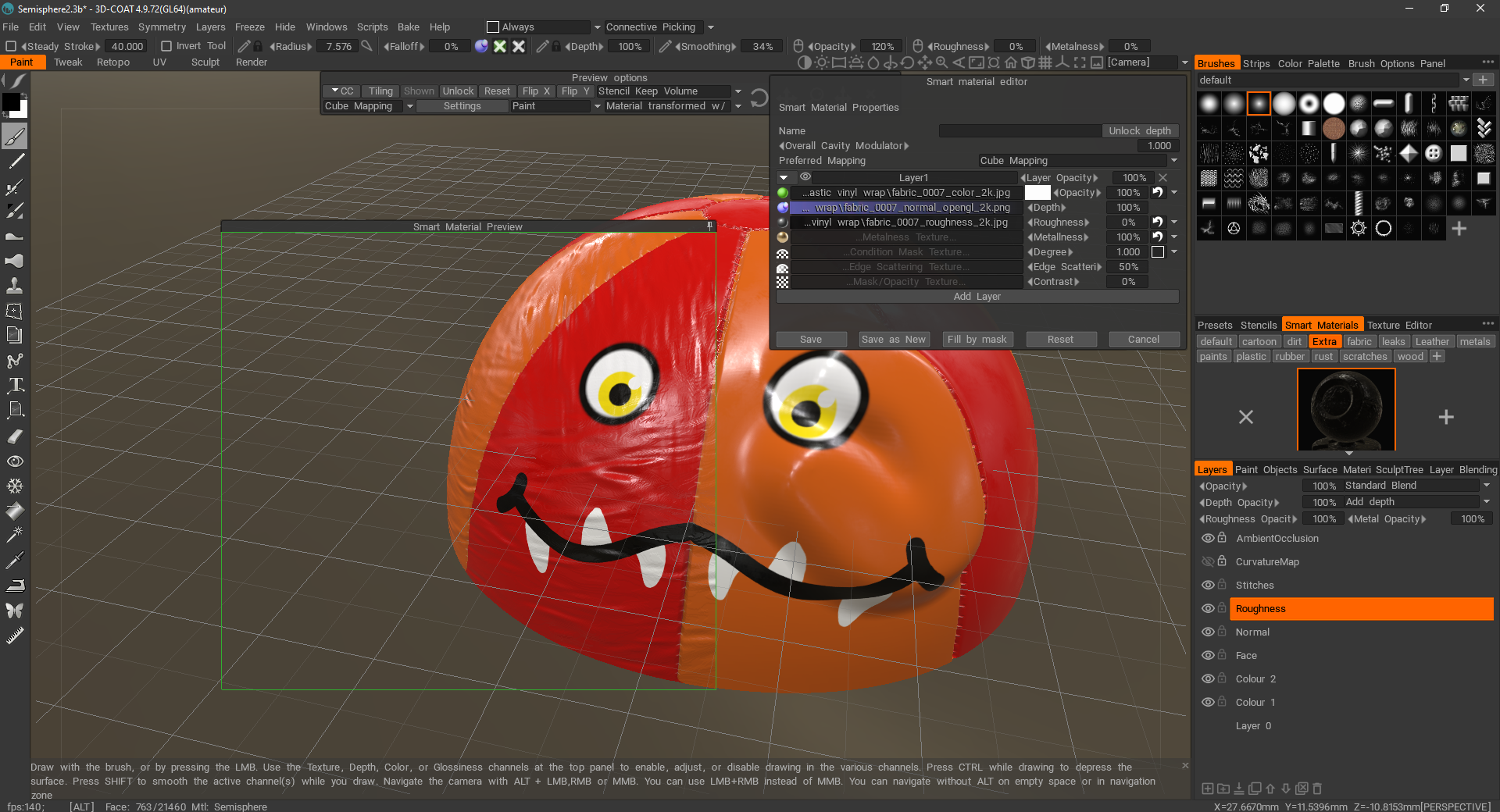The image size is (1500, 812).
Task: Open the symmetry icon in the viewport toolbar
Action: pos(1063,62)
